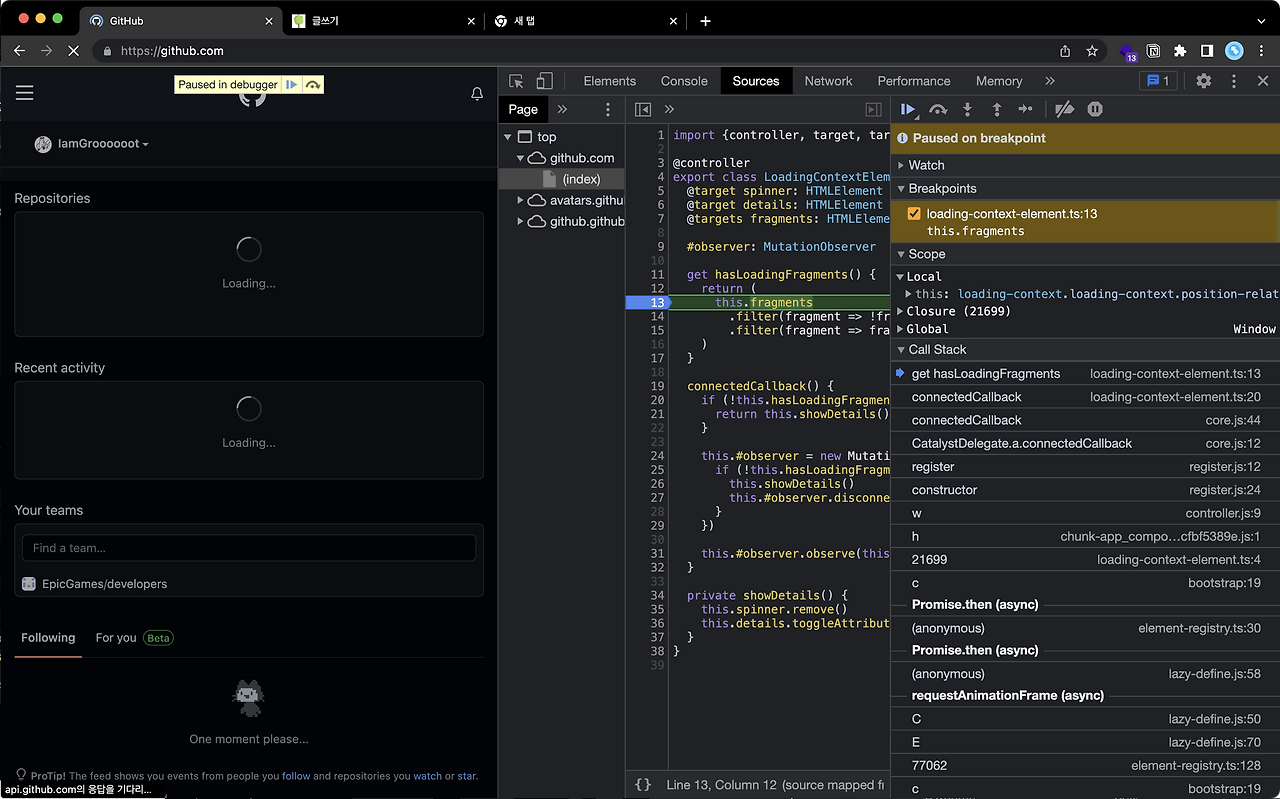The image size is (1280, 799).
Task: Pretty print source with braces icon
Action: coord(643,785)
